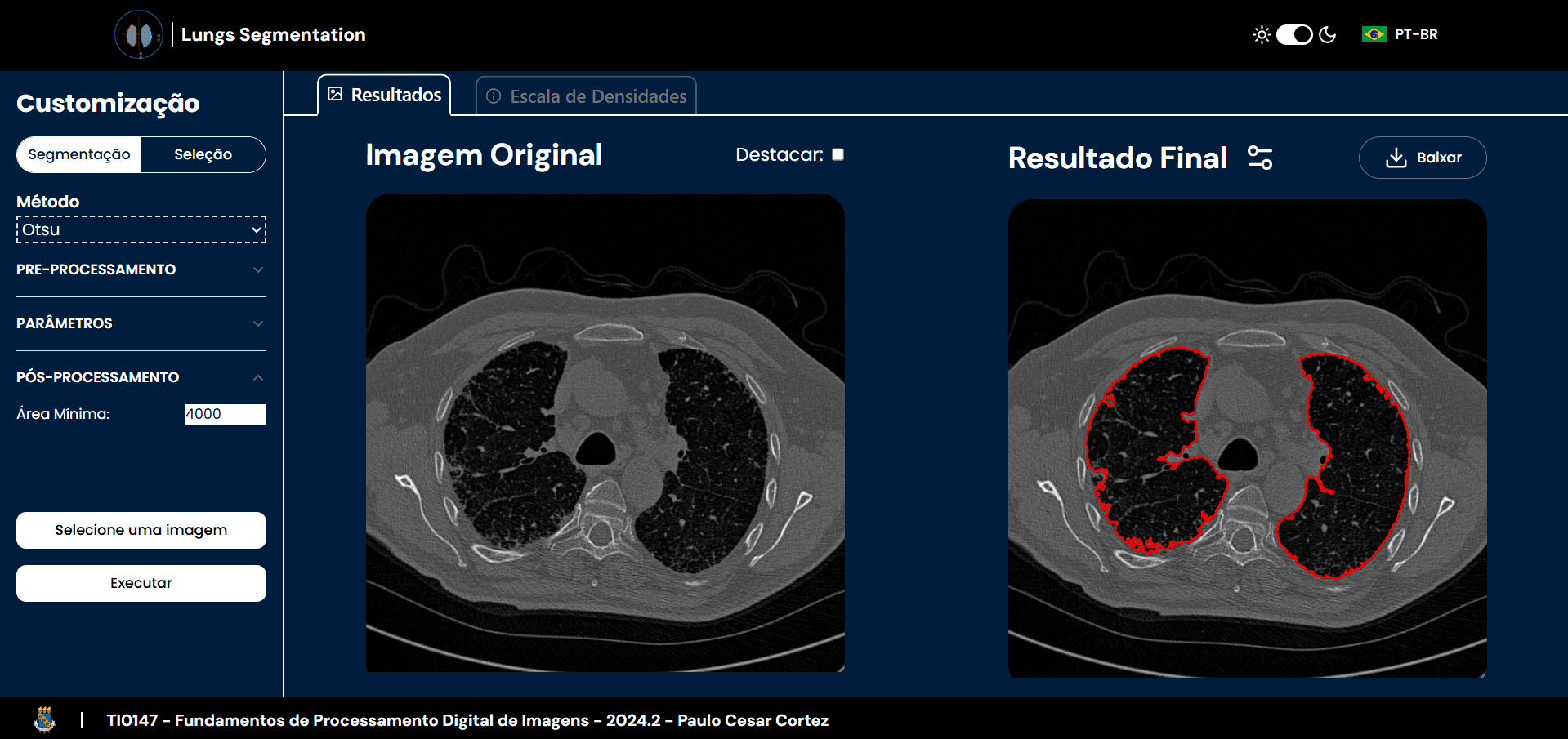1568x739 pixels.
Task: Open the adjustments icon next to Resultado Final
Action: (1258, 158)
